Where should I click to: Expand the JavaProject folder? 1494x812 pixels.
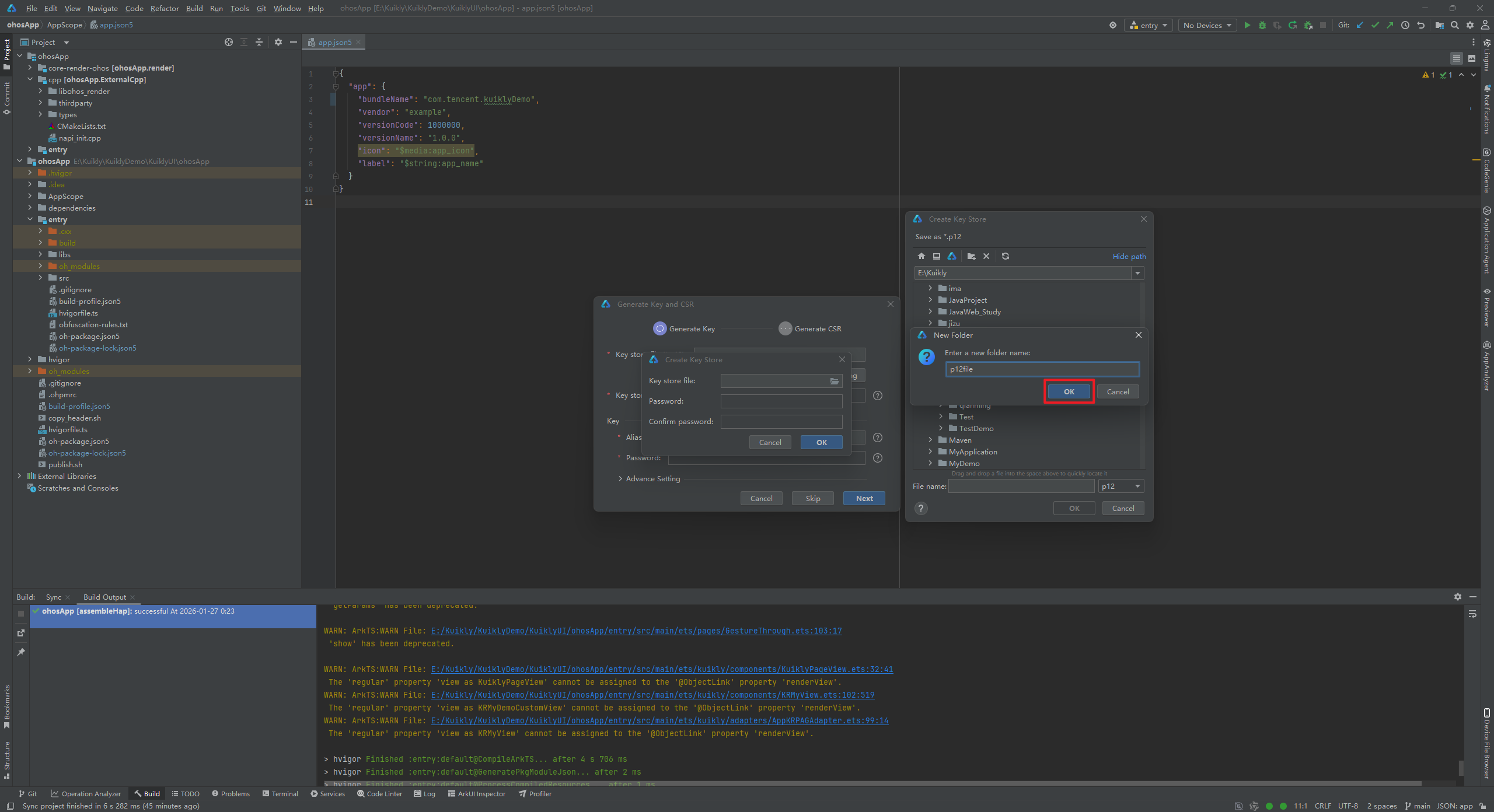(x=930, y=300)
